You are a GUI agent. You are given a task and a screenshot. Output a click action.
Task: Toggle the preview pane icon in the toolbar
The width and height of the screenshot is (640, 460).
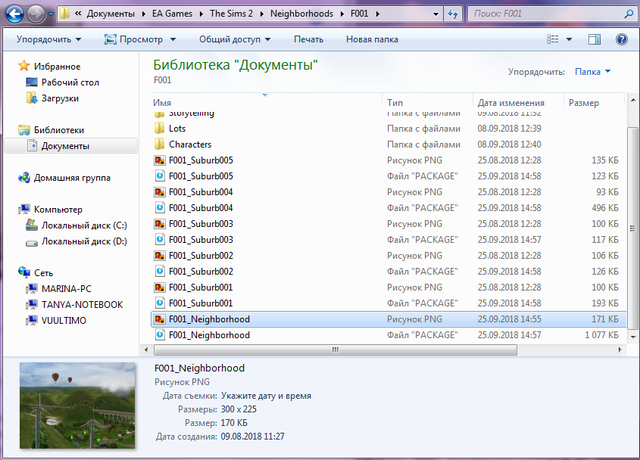pyautogui.click(x=594, y=39)
